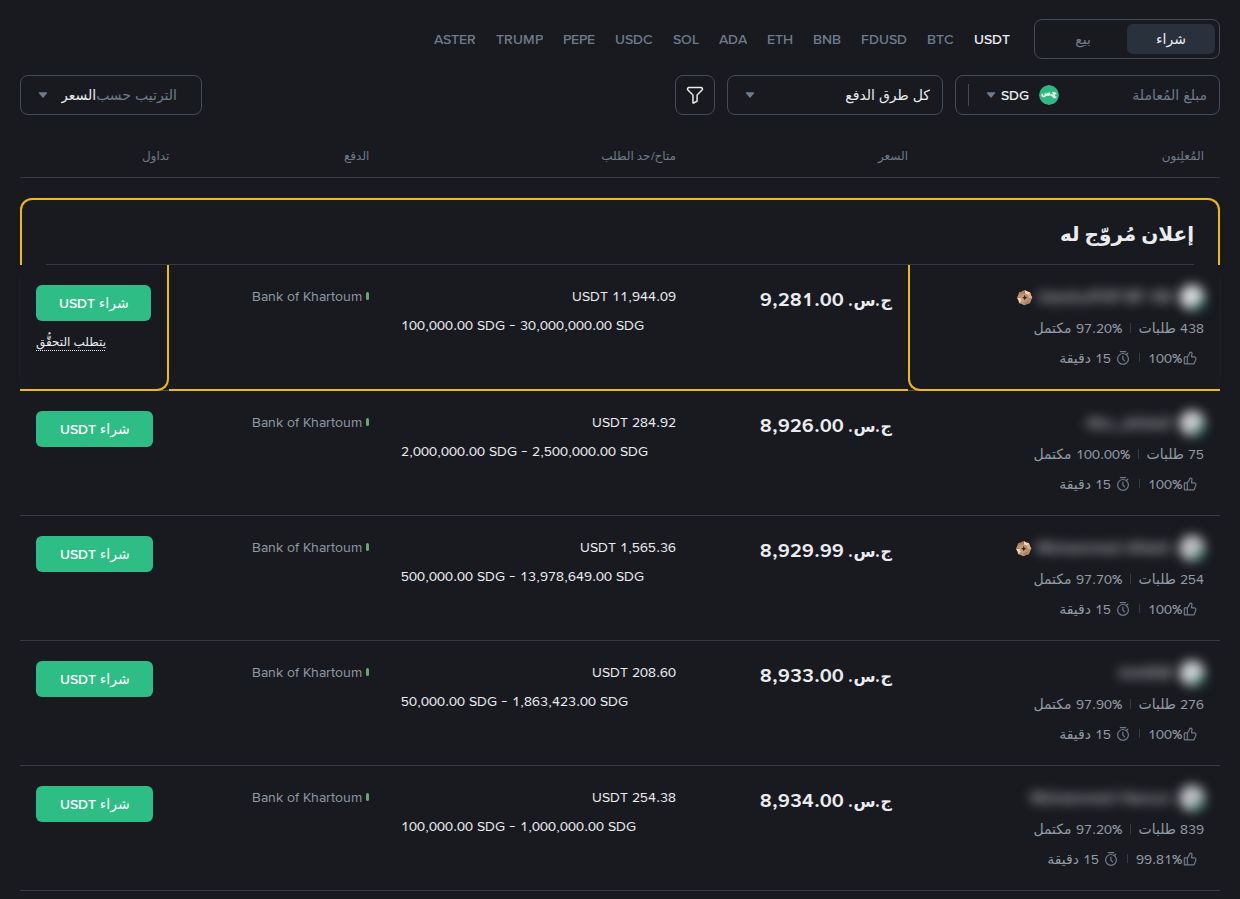Select the ETH asset tab
This screenshot has width=1240, height=899.
point(780,40)
